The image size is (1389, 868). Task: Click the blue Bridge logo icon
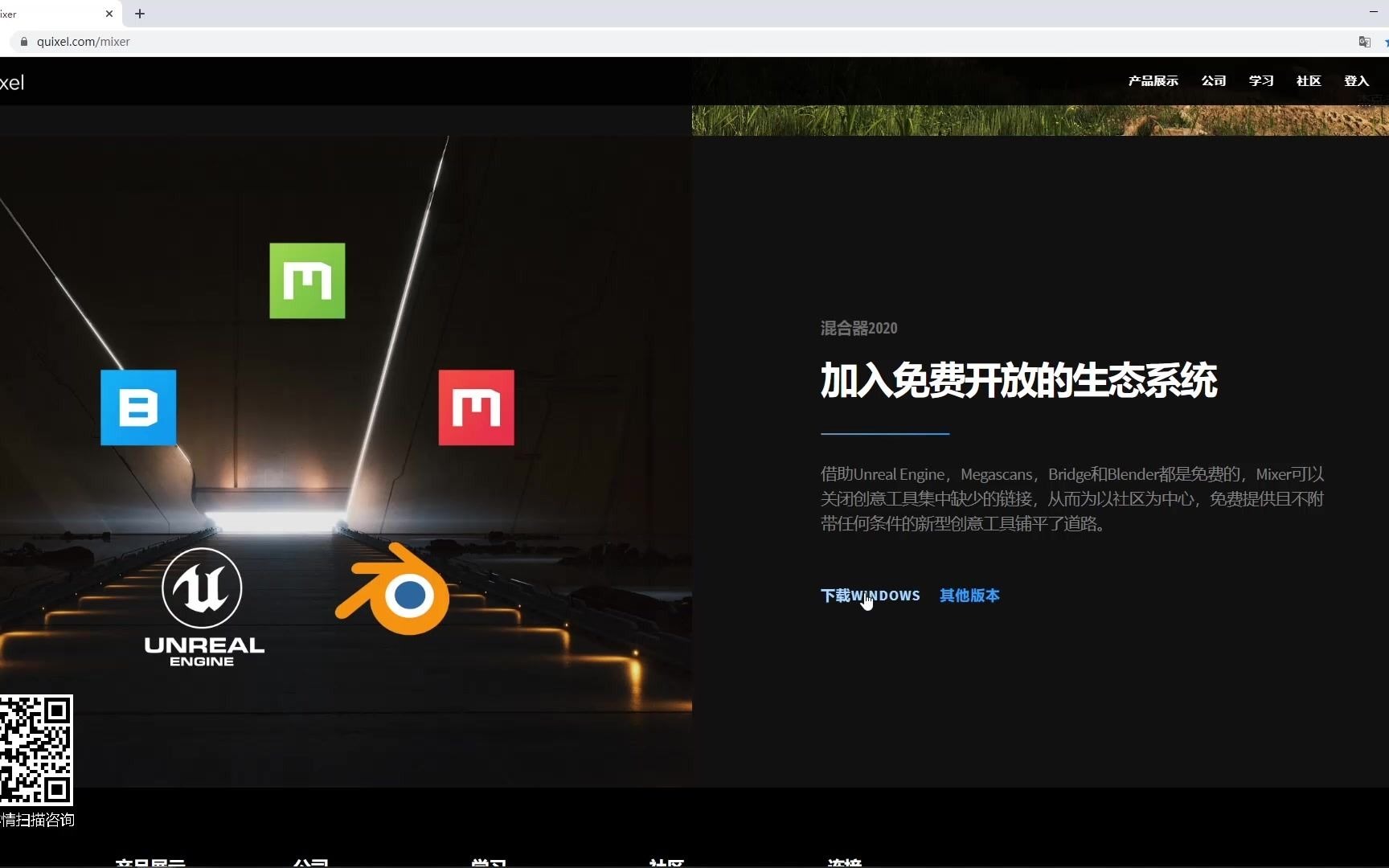(x=138, y=407)
